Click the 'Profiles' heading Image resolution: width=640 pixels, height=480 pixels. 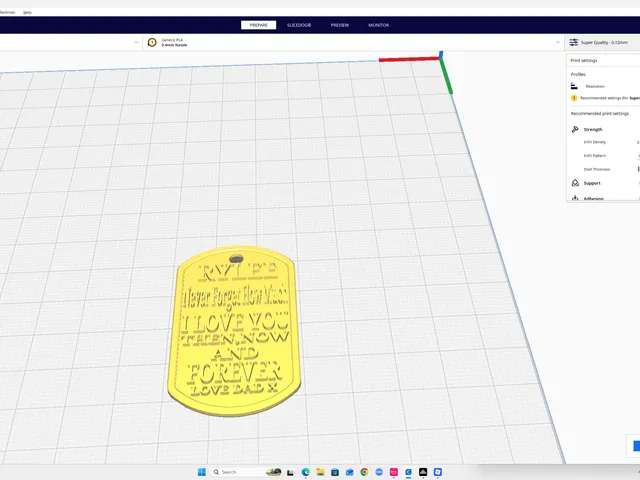point(578,74)
